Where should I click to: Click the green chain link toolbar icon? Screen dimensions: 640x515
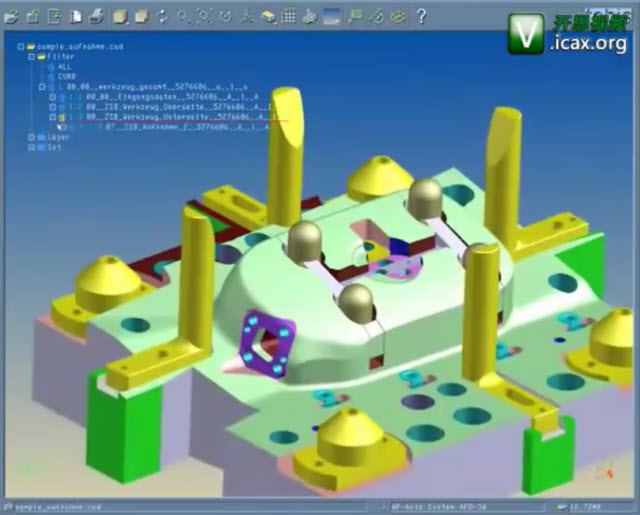point(398,17)
